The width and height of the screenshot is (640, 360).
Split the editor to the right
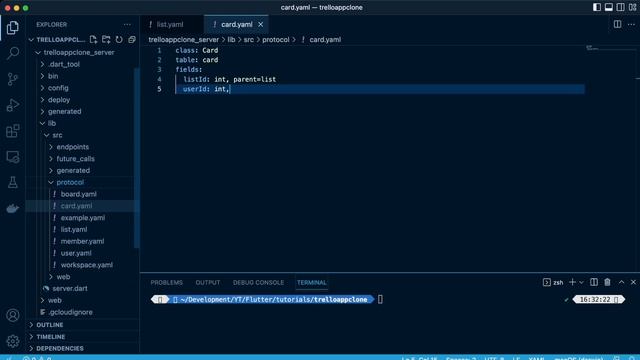618,24
